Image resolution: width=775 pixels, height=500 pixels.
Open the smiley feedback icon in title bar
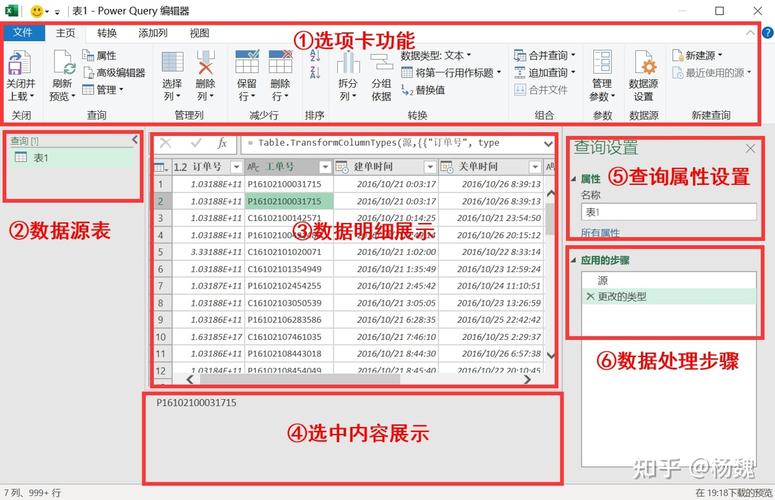click(37, 10)
